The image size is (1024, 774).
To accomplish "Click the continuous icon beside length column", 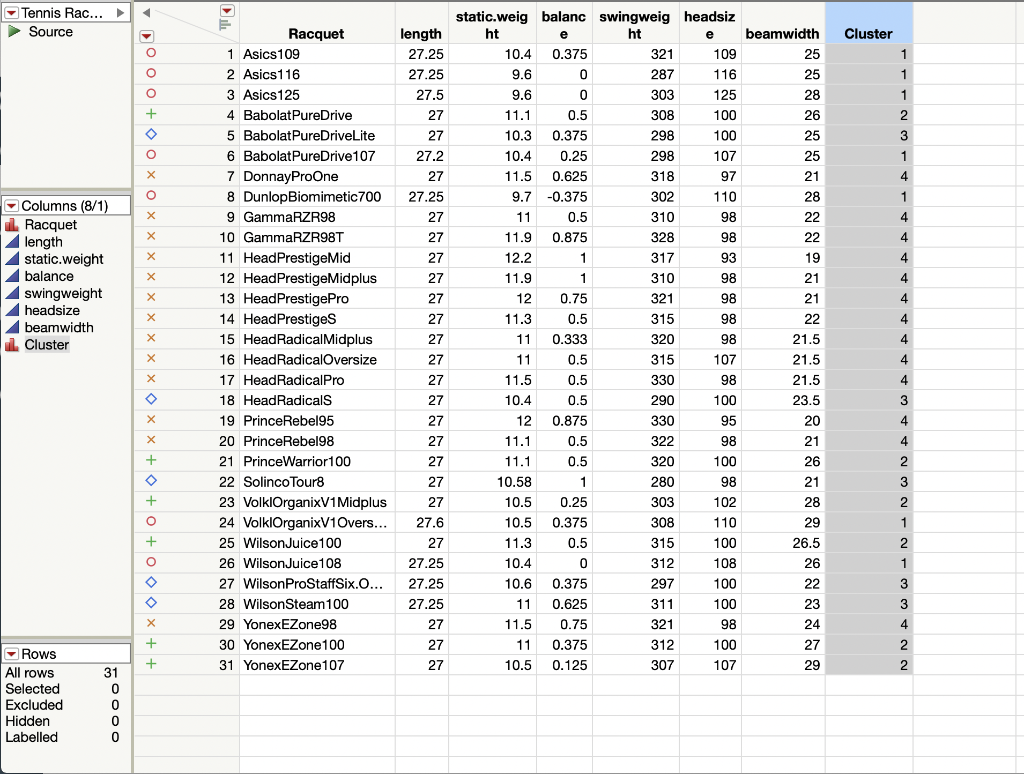I will point(12,242).
